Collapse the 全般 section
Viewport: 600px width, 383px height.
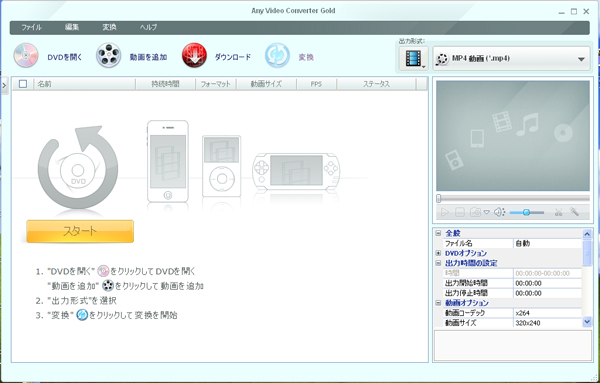[x=438, y=233]
